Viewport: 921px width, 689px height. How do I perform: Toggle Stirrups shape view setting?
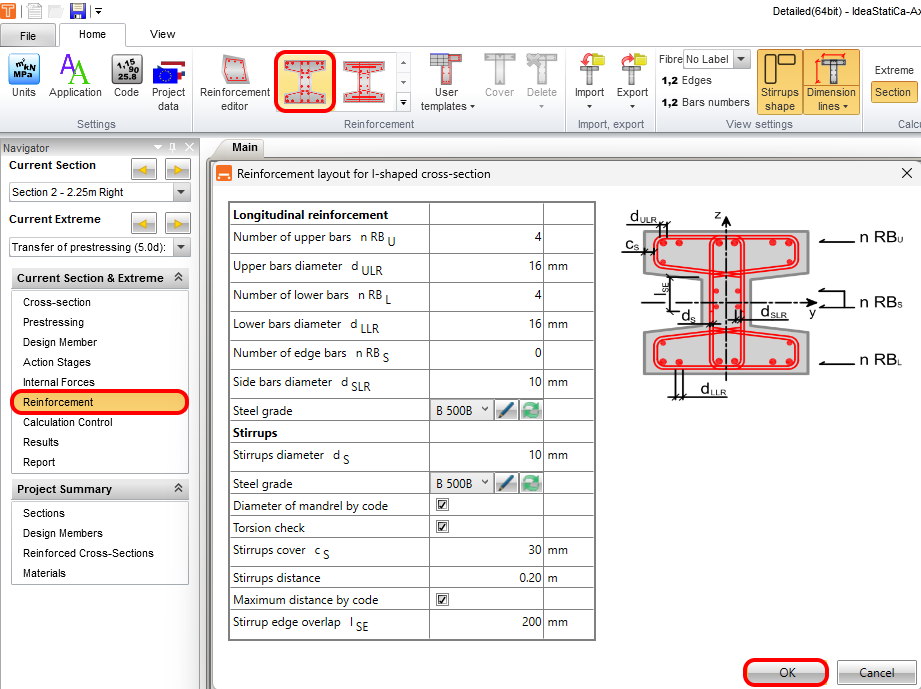tap(780, 82)
